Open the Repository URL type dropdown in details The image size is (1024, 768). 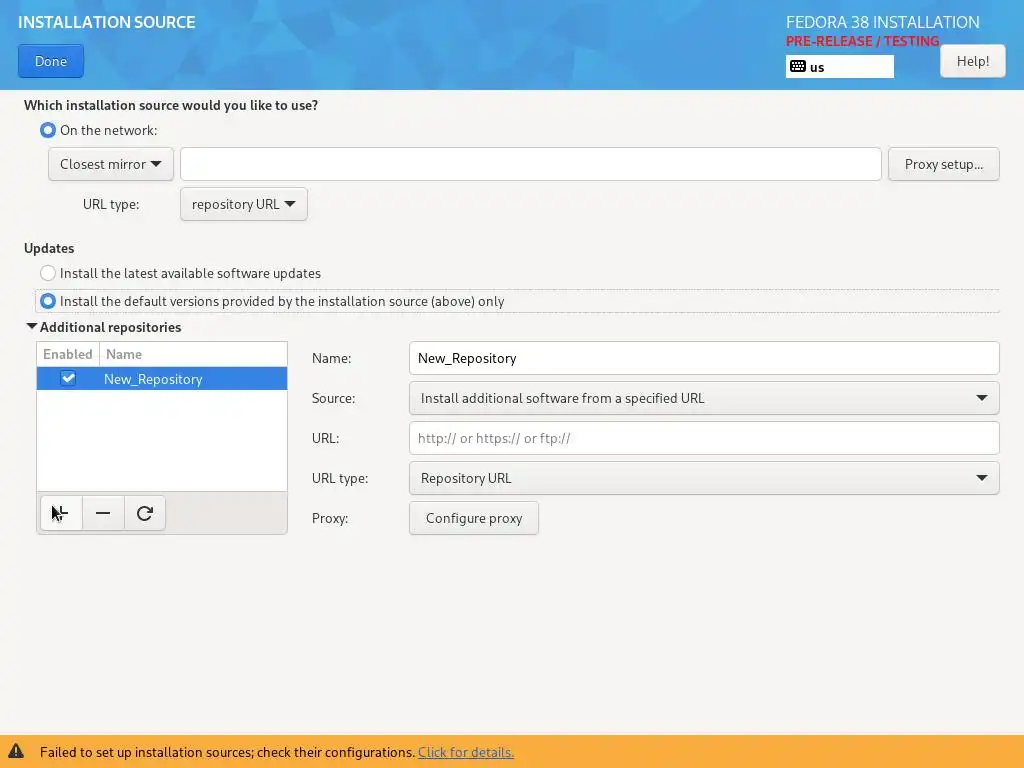click(x=704, y=478)
